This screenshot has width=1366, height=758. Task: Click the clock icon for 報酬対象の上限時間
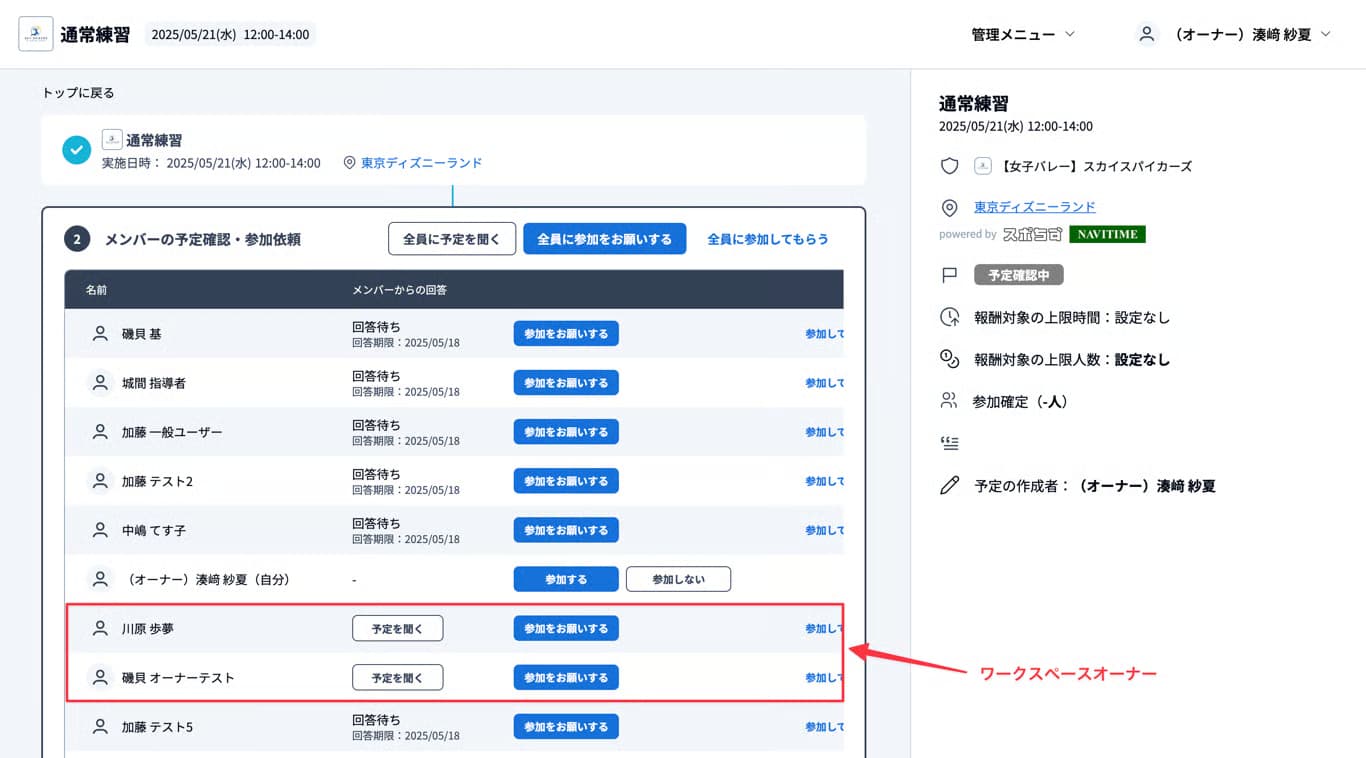point(949,317)
